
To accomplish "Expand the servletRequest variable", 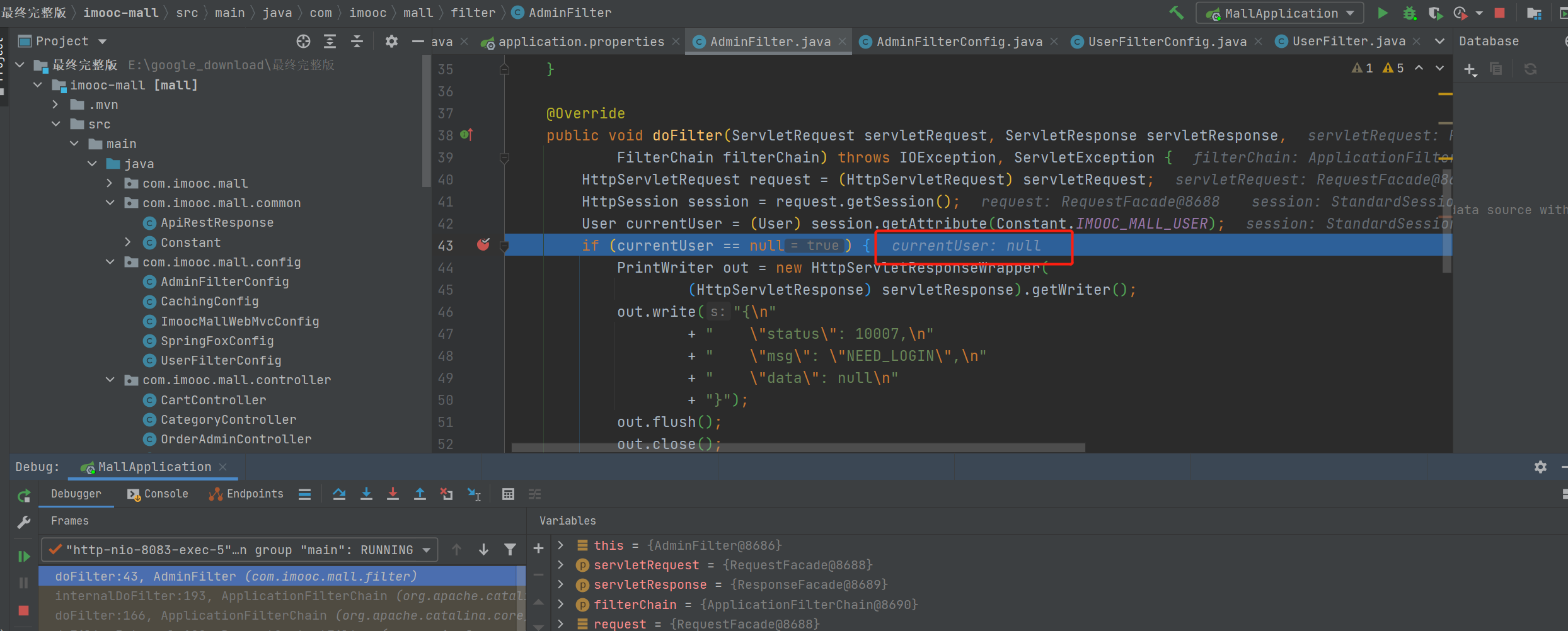I will tap(561, 565).
